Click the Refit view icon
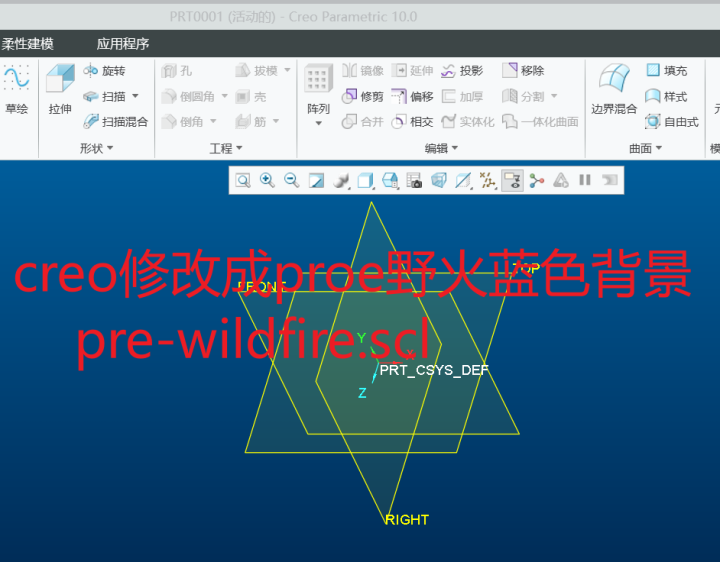This screenshot has height=562, width=720. 243,180
